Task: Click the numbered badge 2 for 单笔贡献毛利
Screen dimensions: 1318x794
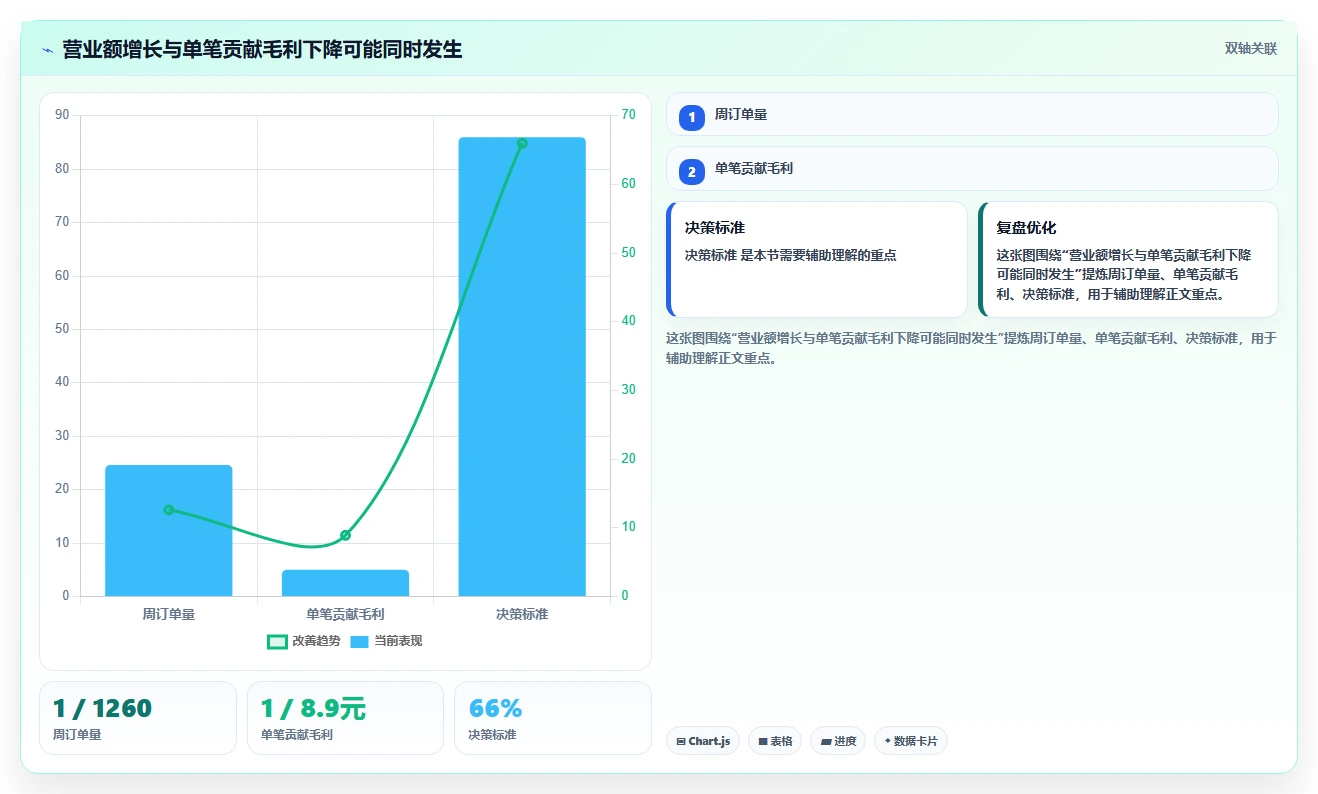Action: (691, 172)
